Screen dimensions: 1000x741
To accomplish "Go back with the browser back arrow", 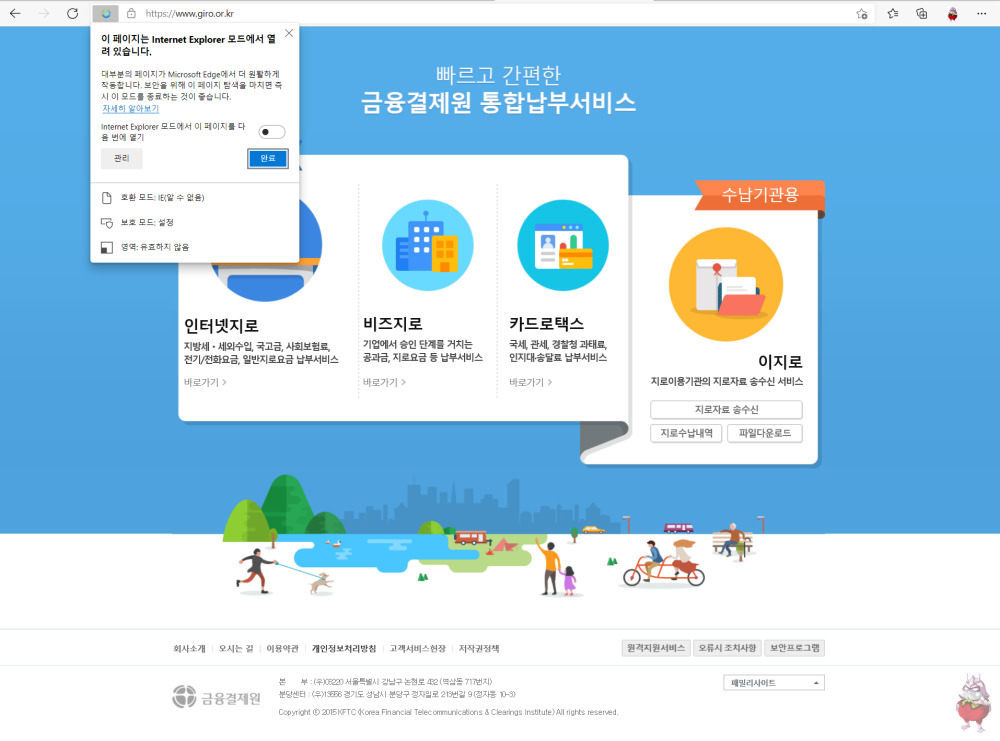I will (x=15, y=13).
